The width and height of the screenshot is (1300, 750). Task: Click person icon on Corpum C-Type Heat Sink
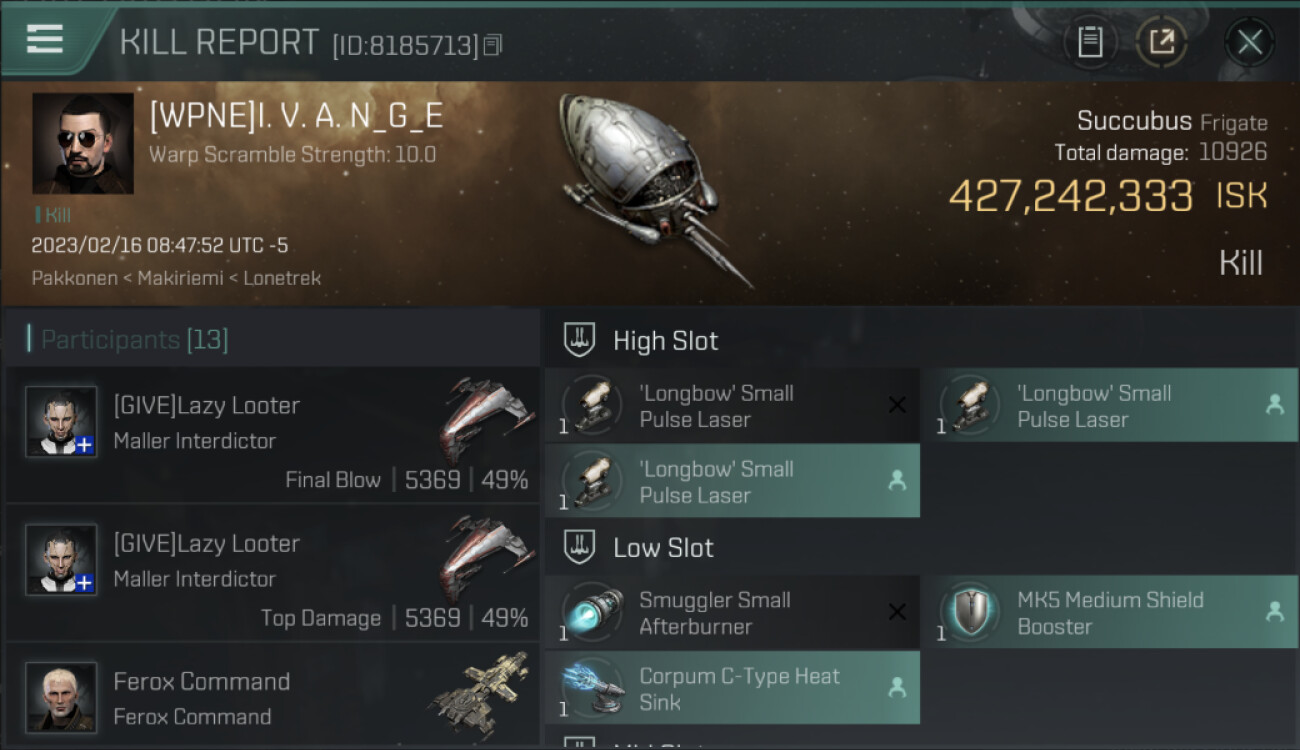click(x=897, y=688)
